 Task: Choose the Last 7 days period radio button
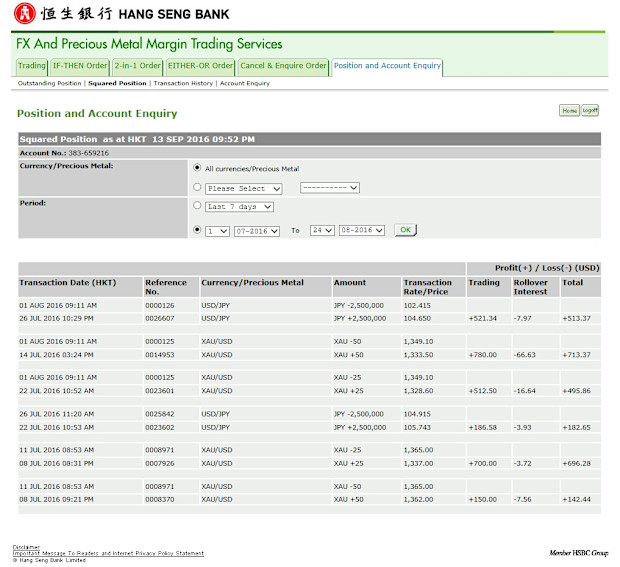(x=197, y=205)
